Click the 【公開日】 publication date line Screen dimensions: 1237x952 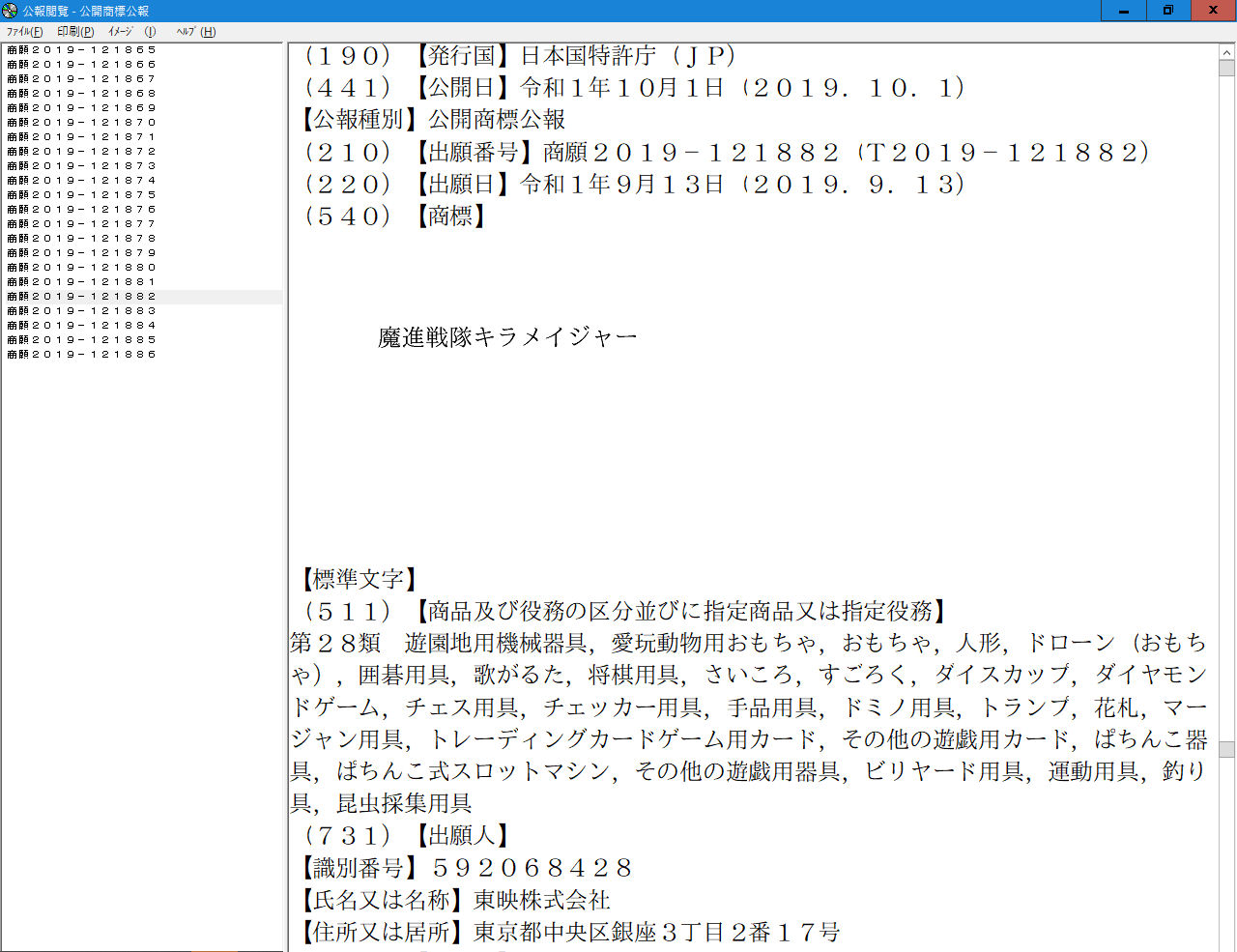[x=634, y=88]
